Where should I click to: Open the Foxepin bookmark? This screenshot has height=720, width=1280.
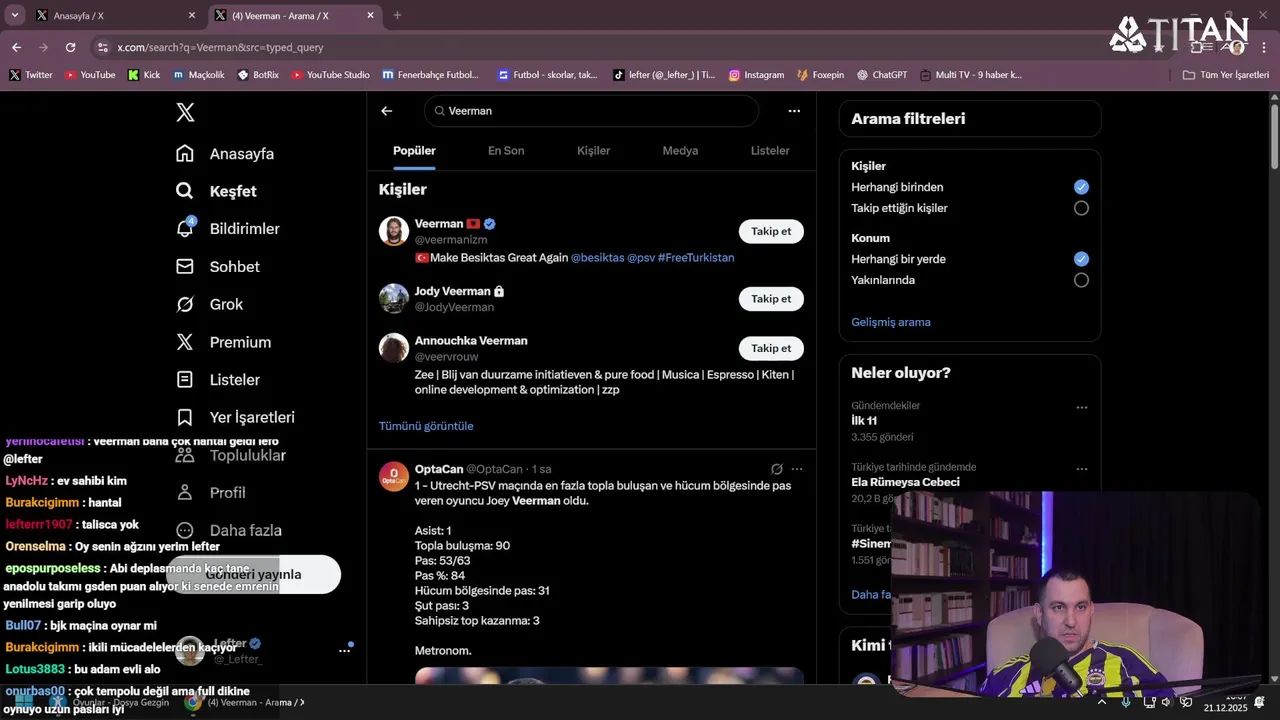(820, 75)
